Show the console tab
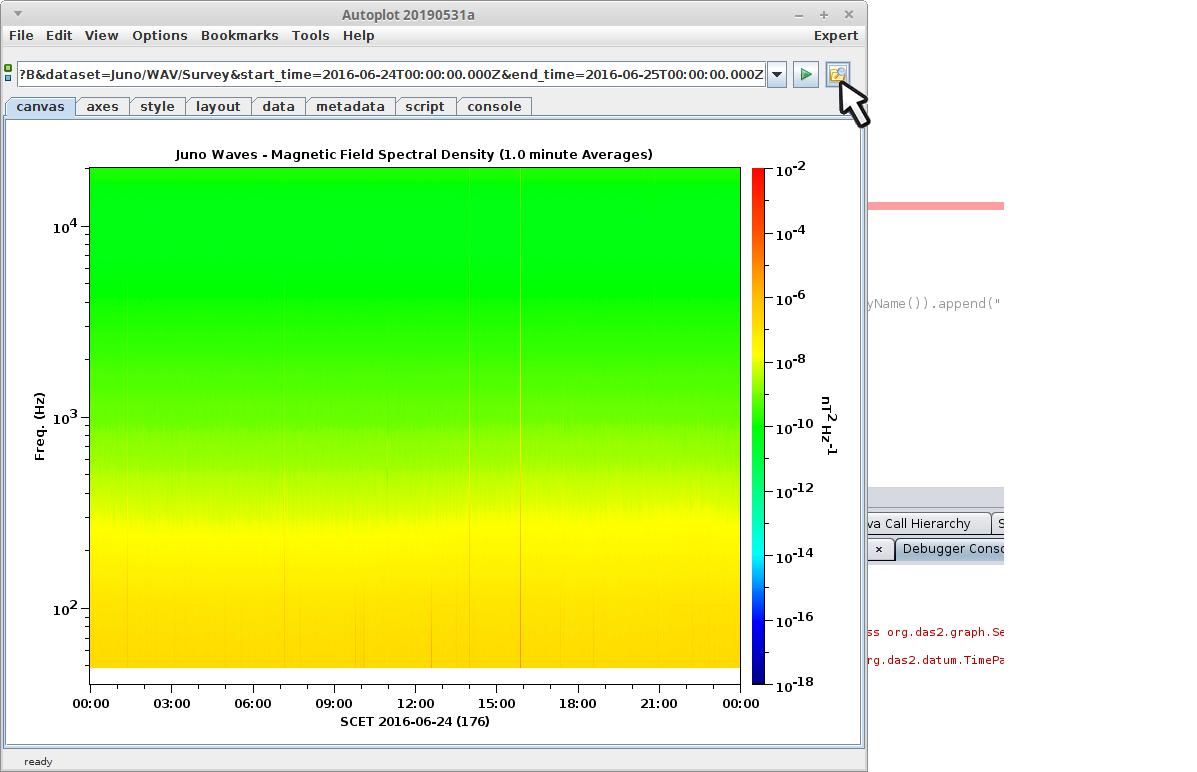 (494, 107)
